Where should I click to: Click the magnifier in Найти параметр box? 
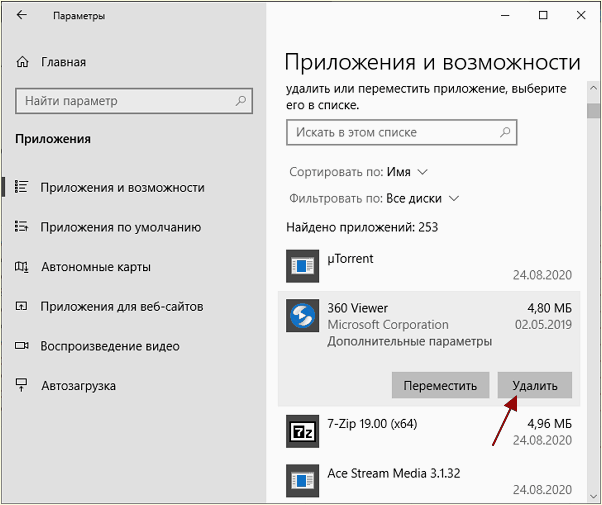[241, 101]
